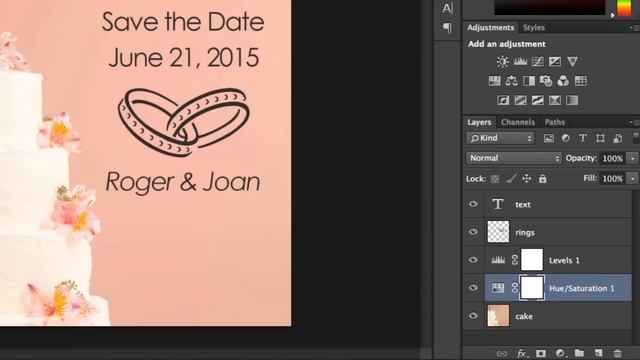Image resolution: width=640 pixels, height=360 pixels.
Task: Open the Opacity slider arrow
Action: tap(633, 158)
